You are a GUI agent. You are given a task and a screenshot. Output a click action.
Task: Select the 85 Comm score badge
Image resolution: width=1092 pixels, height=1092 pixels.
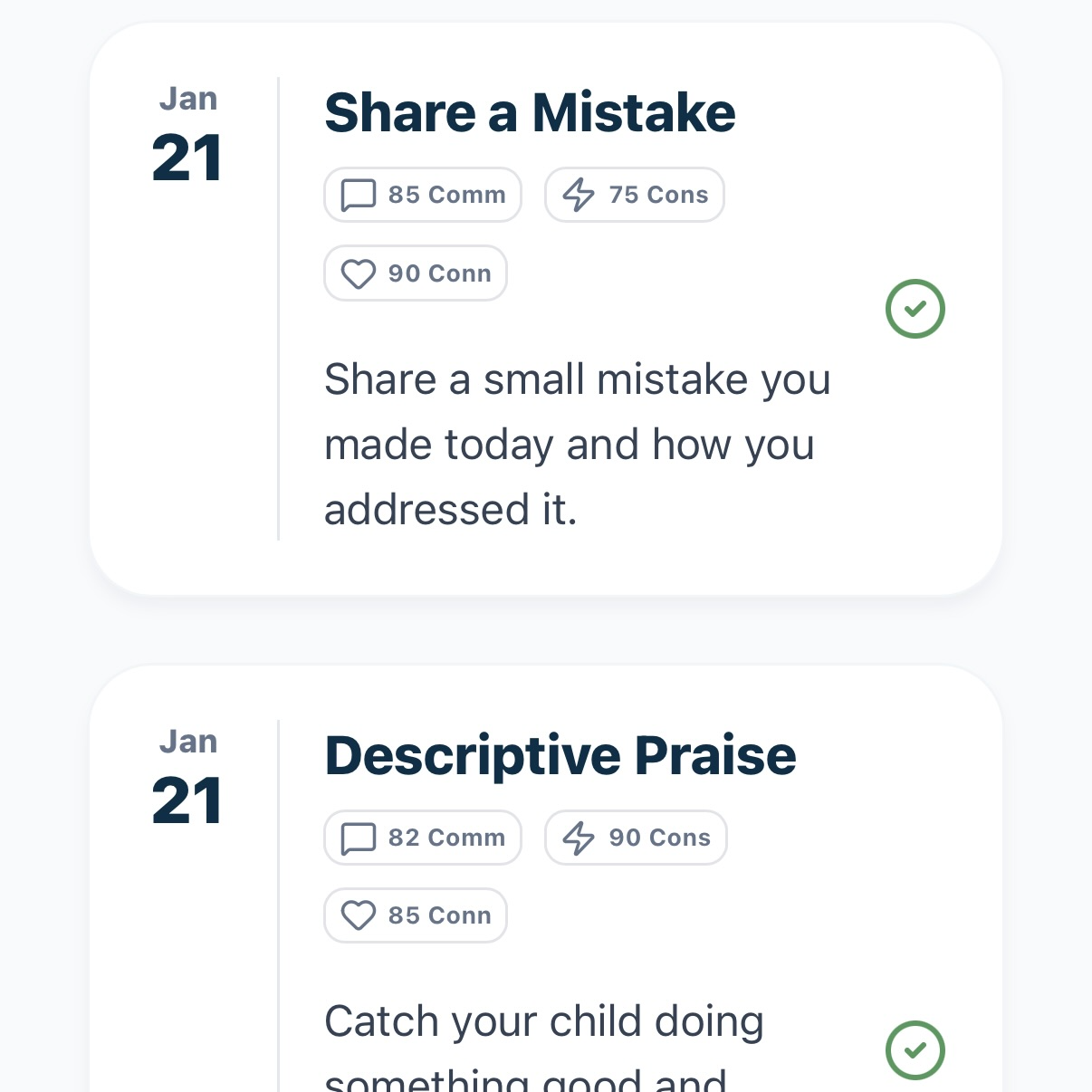[x=423, y=195]
